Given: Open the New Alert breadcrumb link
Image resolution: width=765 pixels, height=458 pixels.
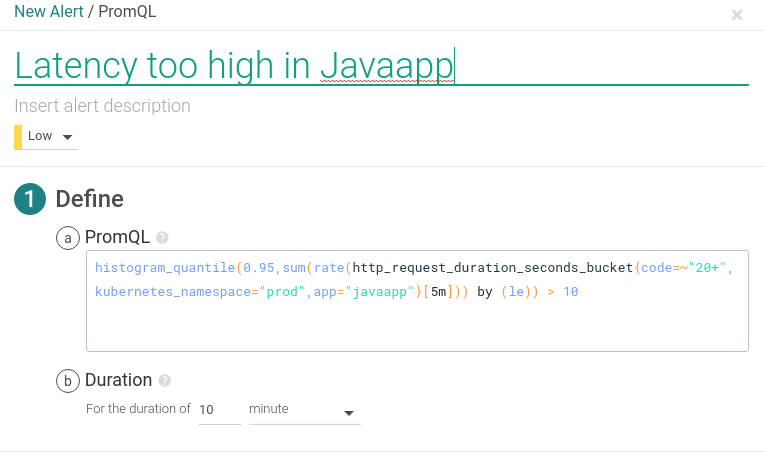Looking at the screenshot, I should point(49,11).
